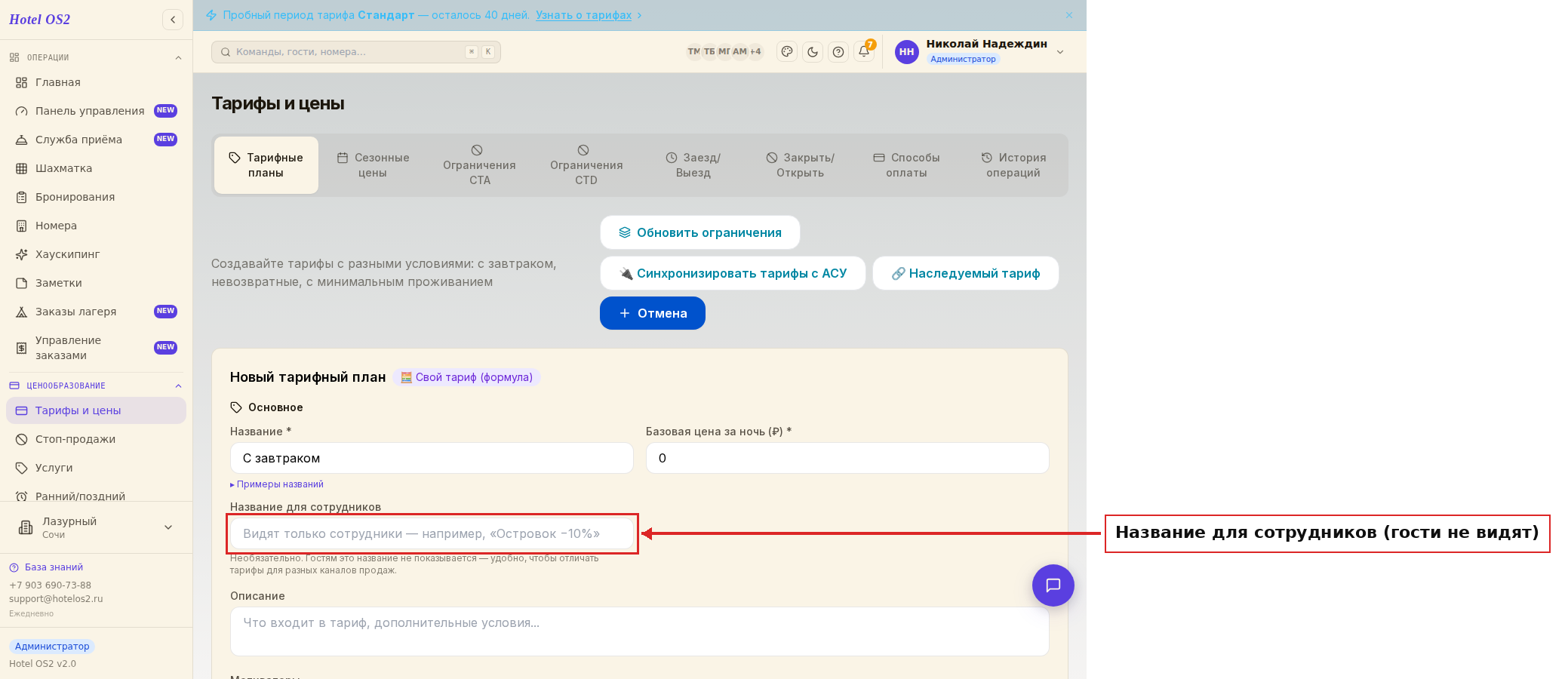Collapse the sidebar with chevron button
This screenshot has width=1568, height=679.
(x=173, y=20)
